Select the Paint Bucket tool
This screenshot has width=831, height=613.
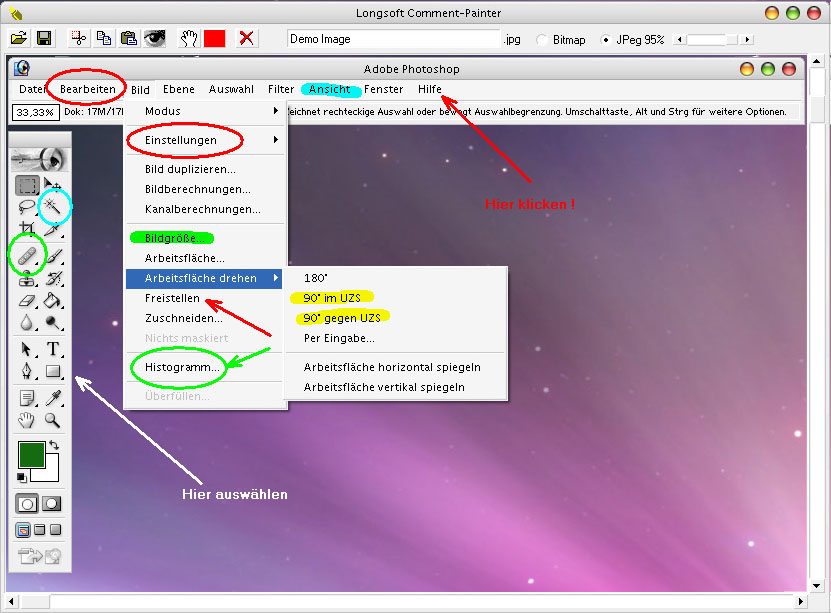pos(53,300)
